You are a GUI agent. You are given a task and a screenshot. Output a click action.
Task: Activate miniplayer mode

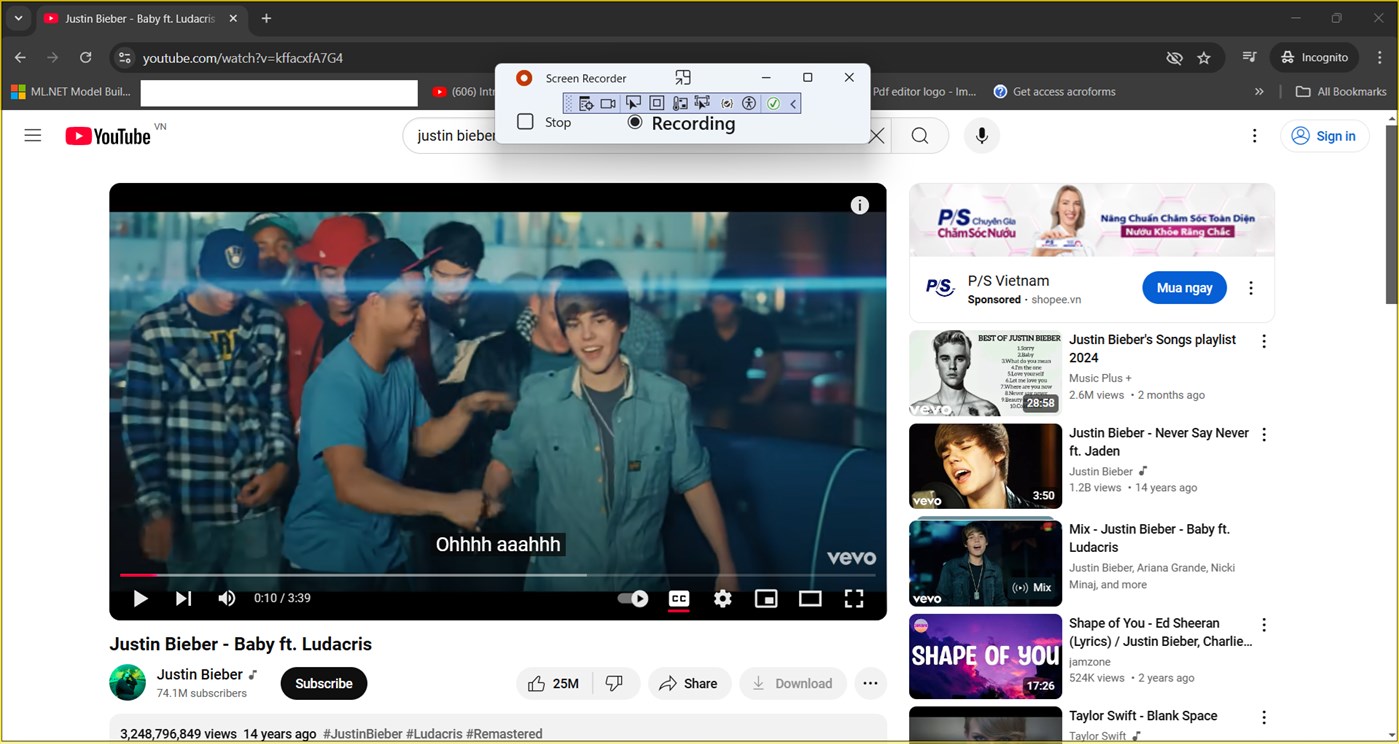point(766,598)
